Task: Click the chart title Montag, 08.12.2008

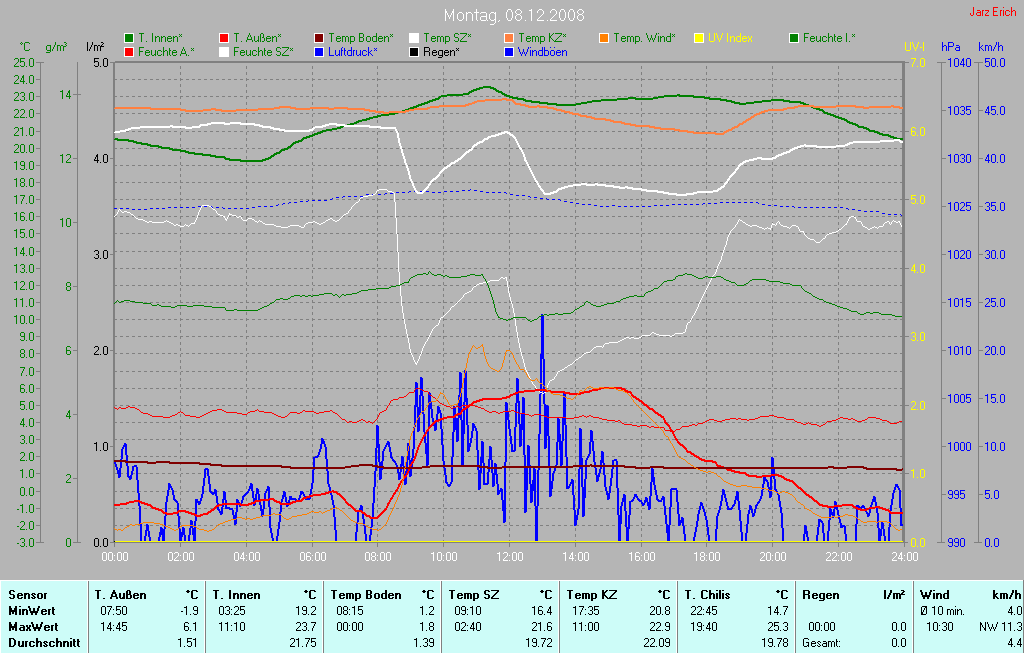Action: pos(514,14)
